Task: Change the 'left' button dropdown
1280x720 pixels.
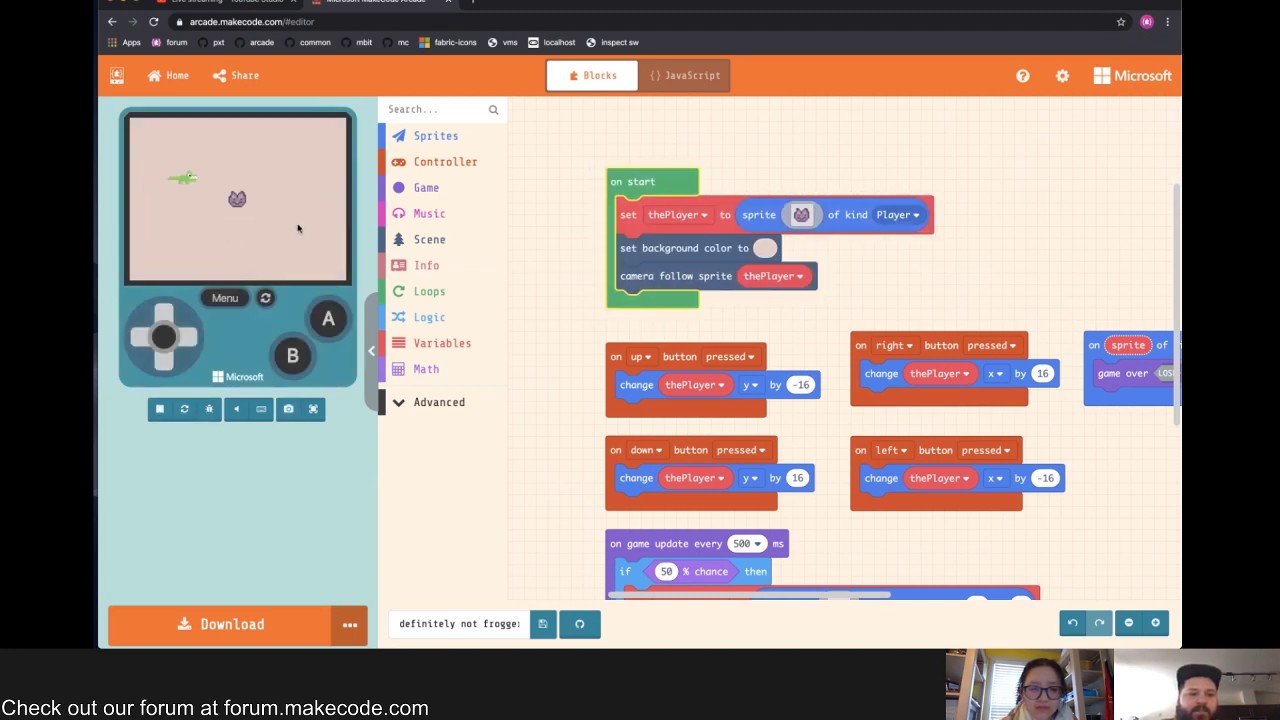Action: click(x=891, y=451)
